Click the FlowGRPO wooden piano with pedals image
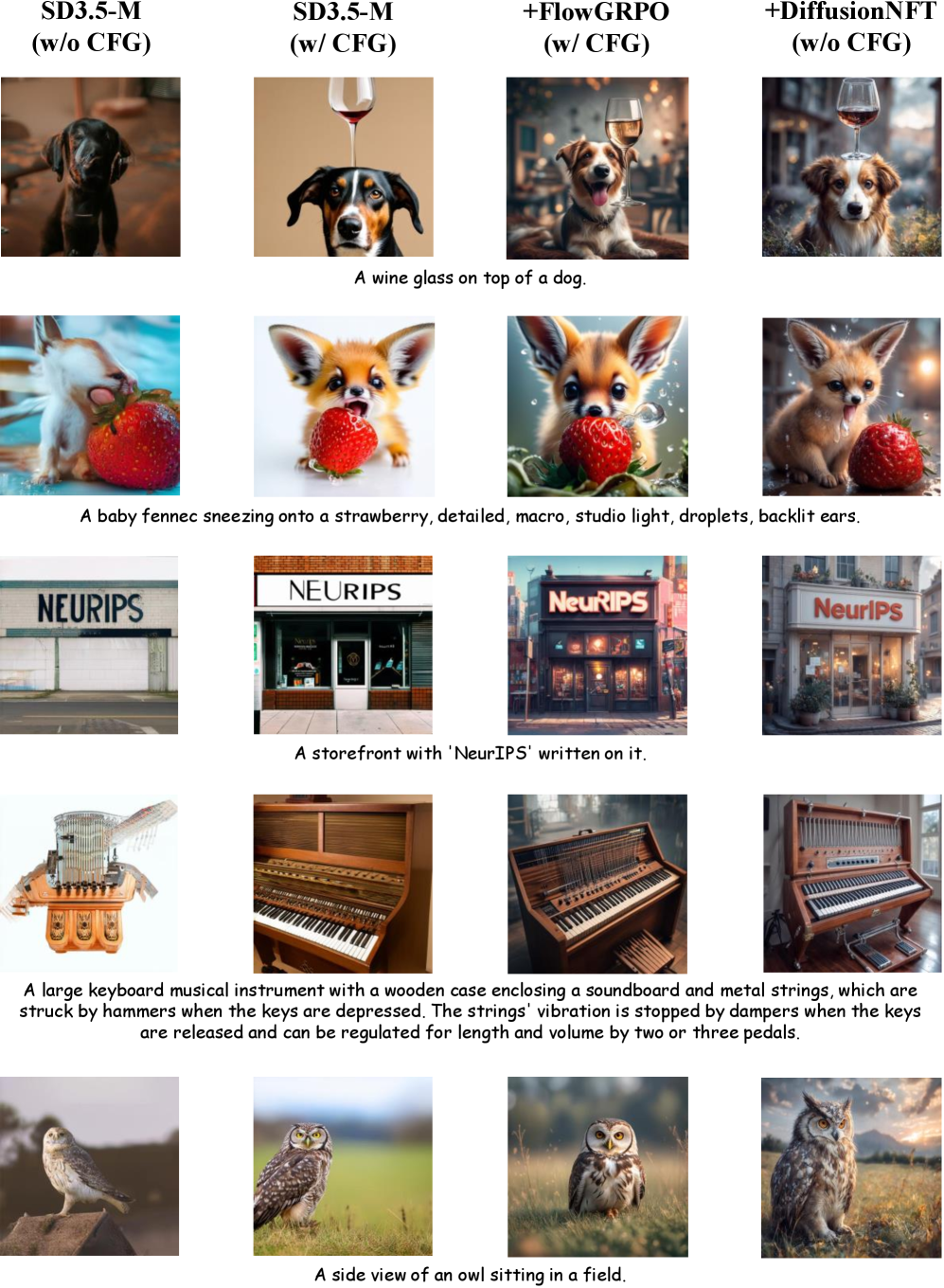This screenshot has height=1288, width=944. click(597, 884)
